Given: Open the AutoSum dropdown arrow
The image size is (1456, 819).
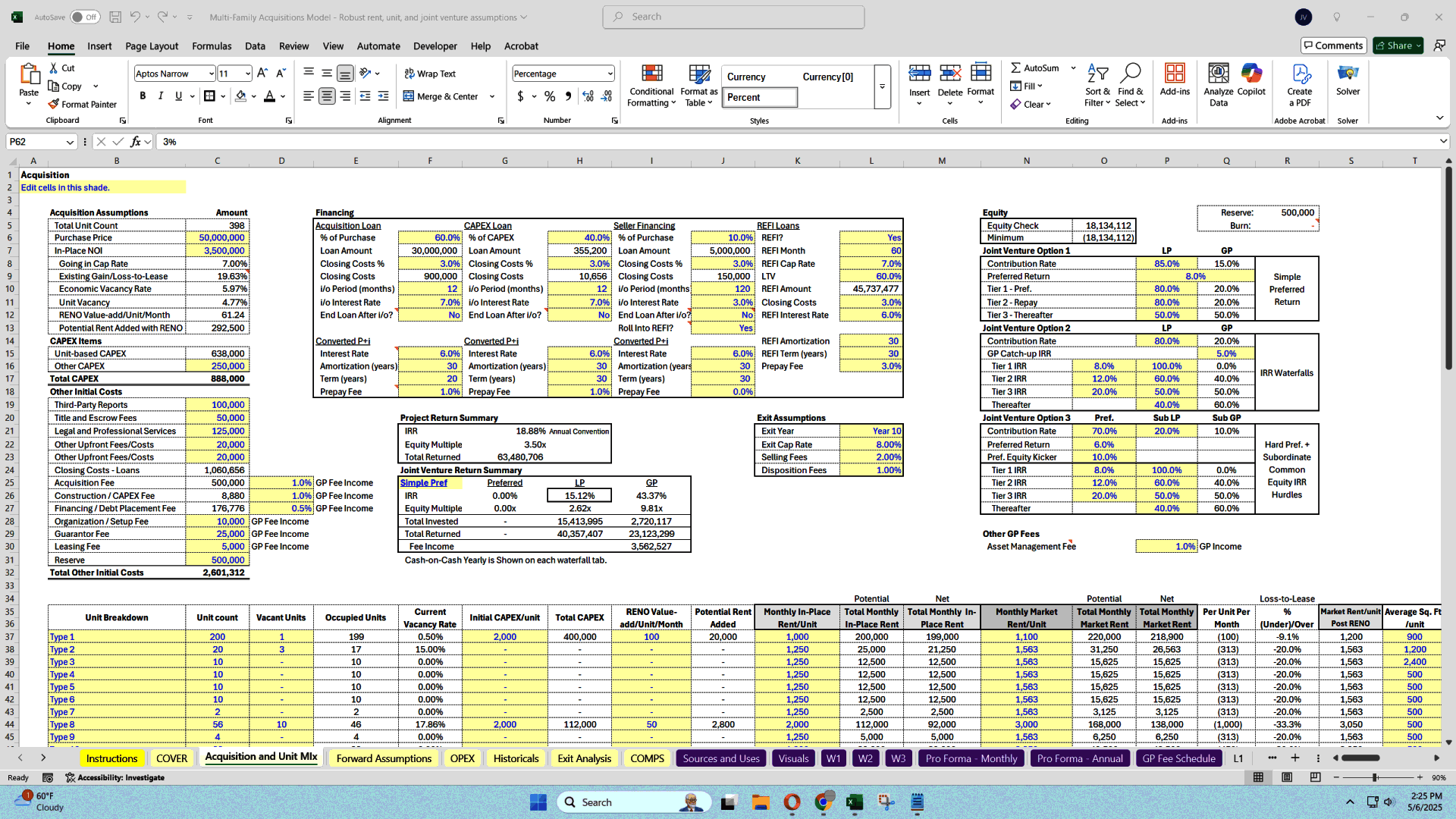Looking at the screenshot, I should pos(1074,68).
